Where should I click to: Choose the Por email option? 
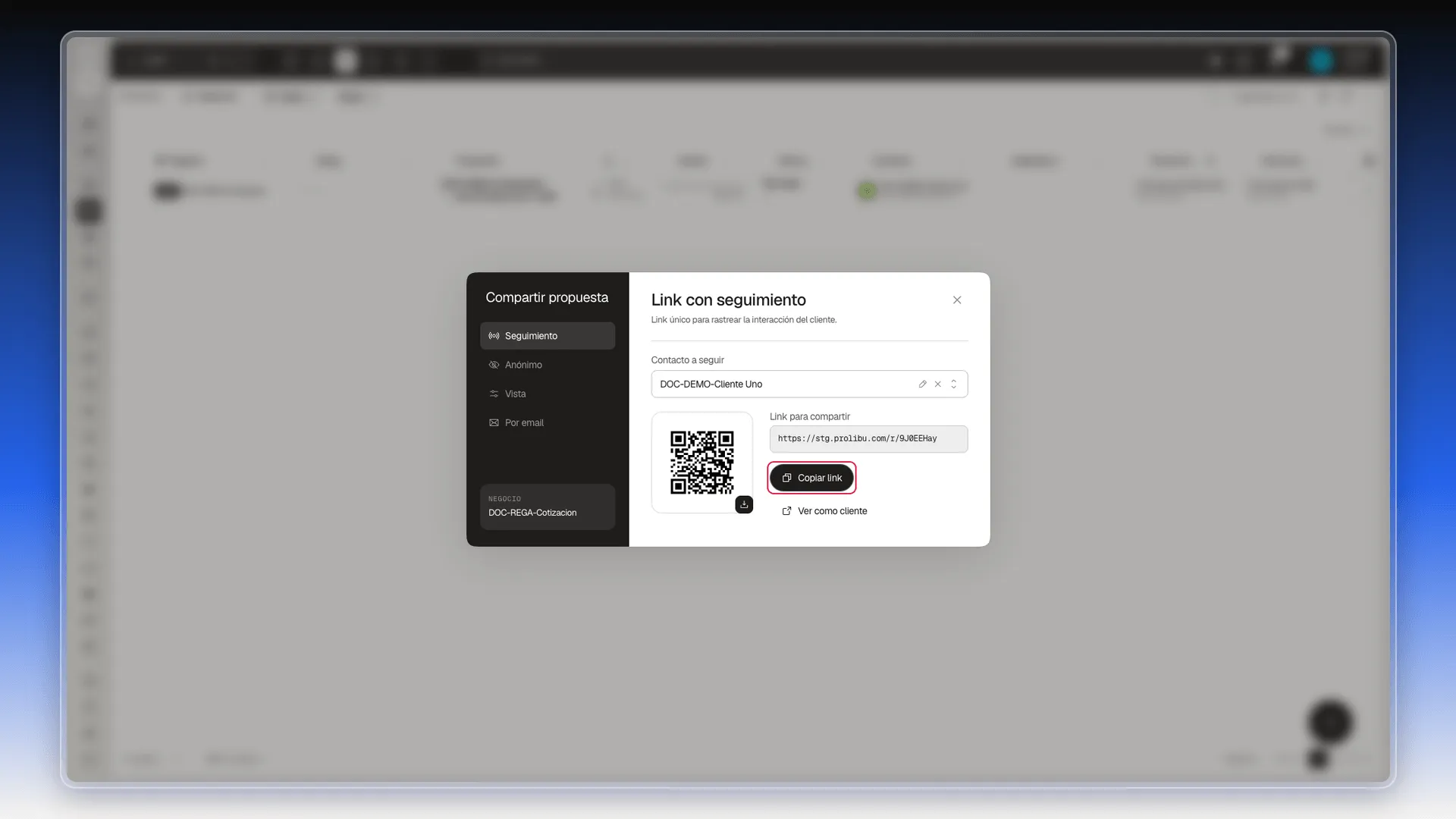(547, 422)
